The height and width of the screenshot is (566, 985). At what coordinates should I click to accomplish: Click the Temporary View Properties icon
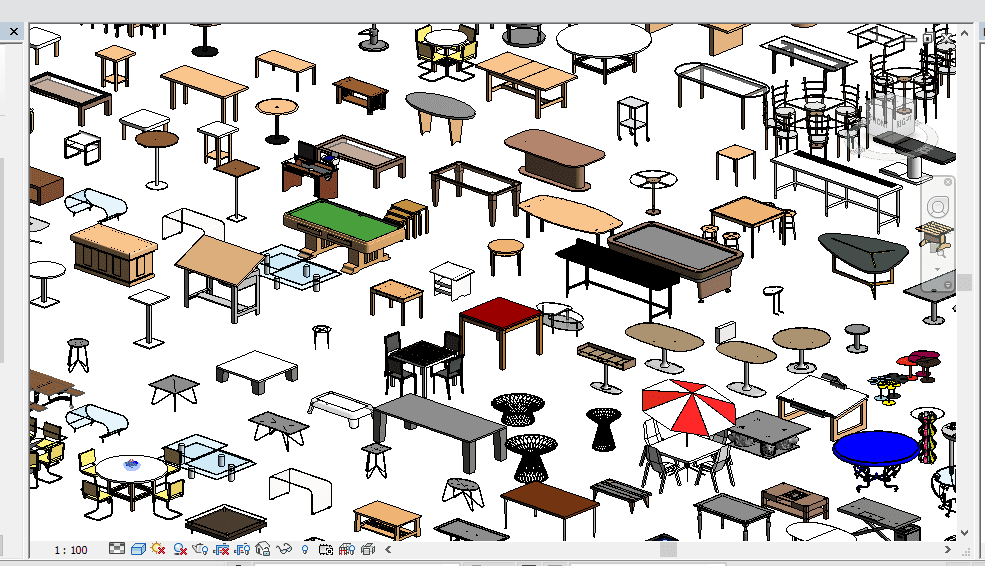point(326,549)
